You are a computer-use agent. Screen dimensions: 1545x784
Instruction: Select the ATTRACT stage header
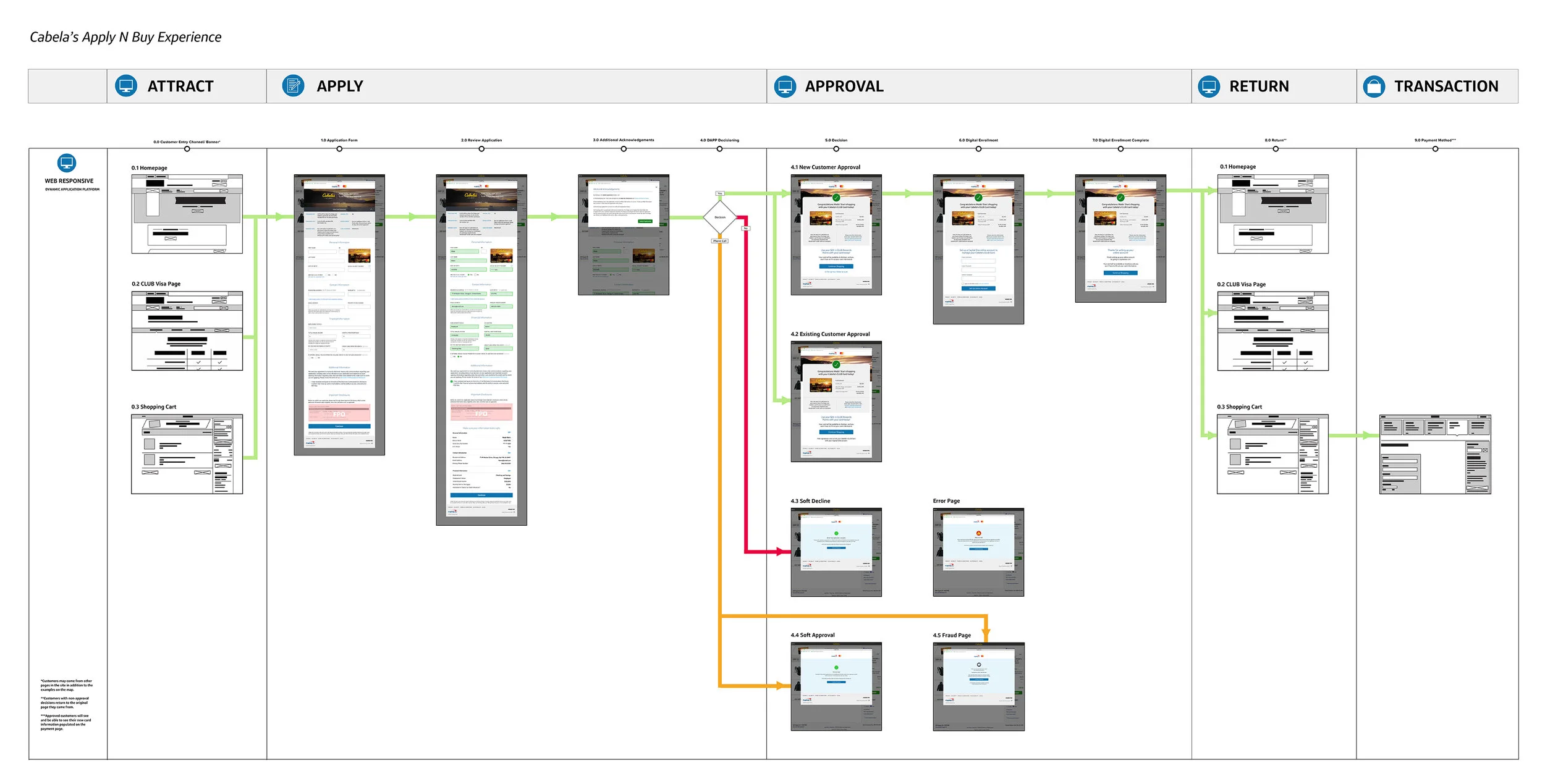[x=187, y=86]
